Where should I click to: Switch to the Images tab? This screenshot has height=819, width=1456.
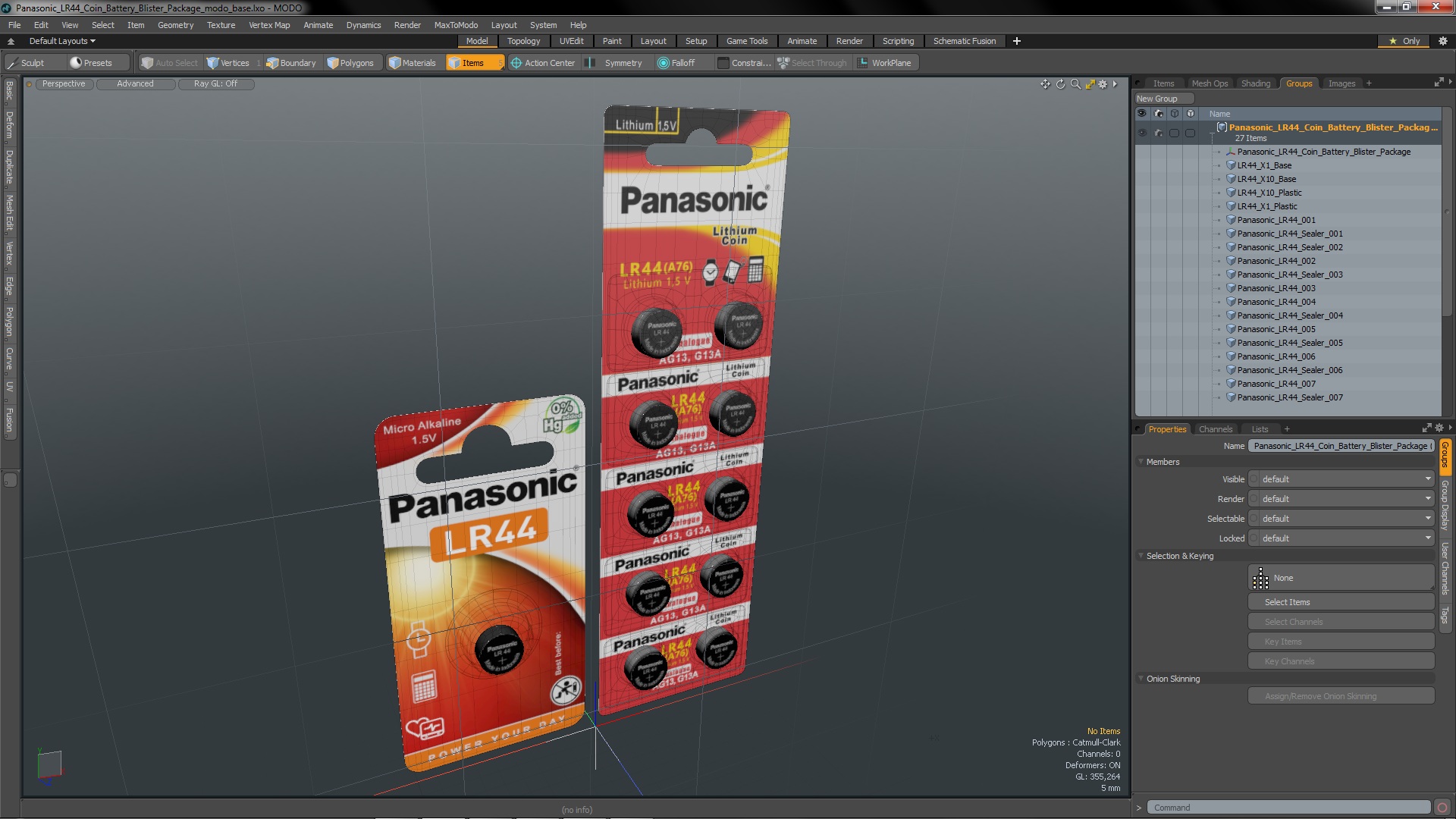1341,83
